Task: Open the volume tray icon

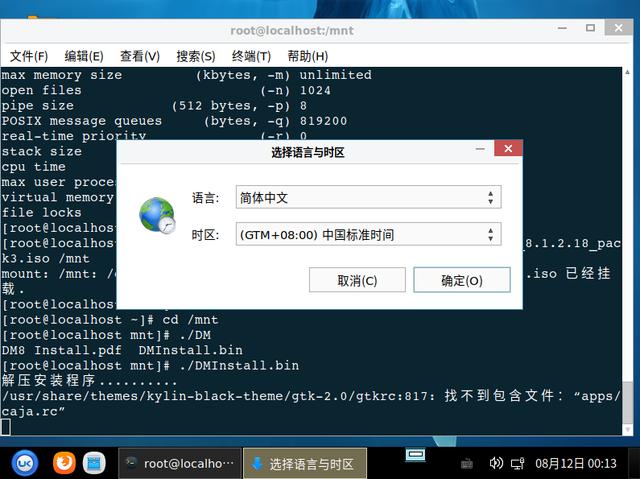Action: tap(496, 463)
